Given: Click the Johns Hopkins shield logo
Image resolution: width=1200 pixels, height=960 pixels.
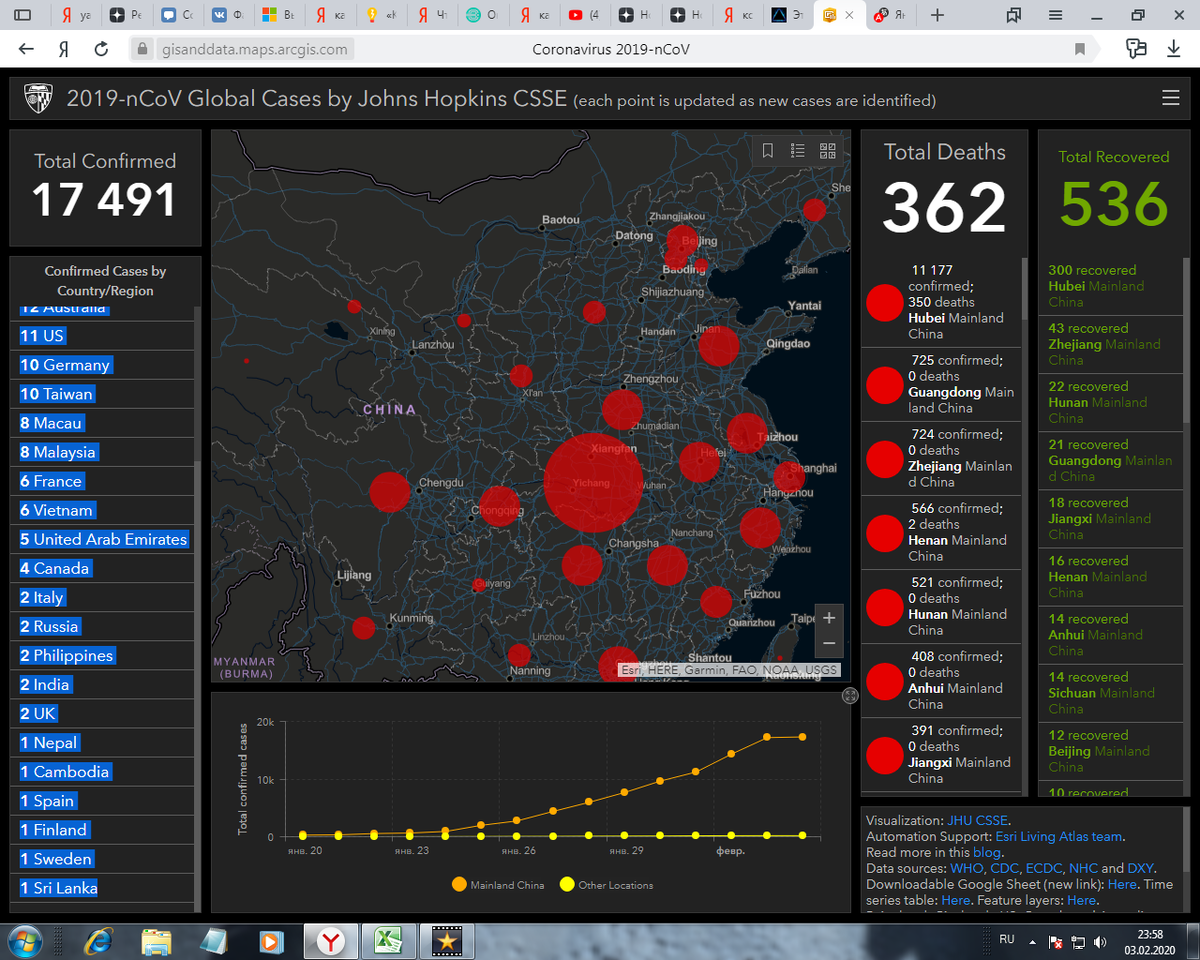Looking at the screenshot, I should [38, 99].
